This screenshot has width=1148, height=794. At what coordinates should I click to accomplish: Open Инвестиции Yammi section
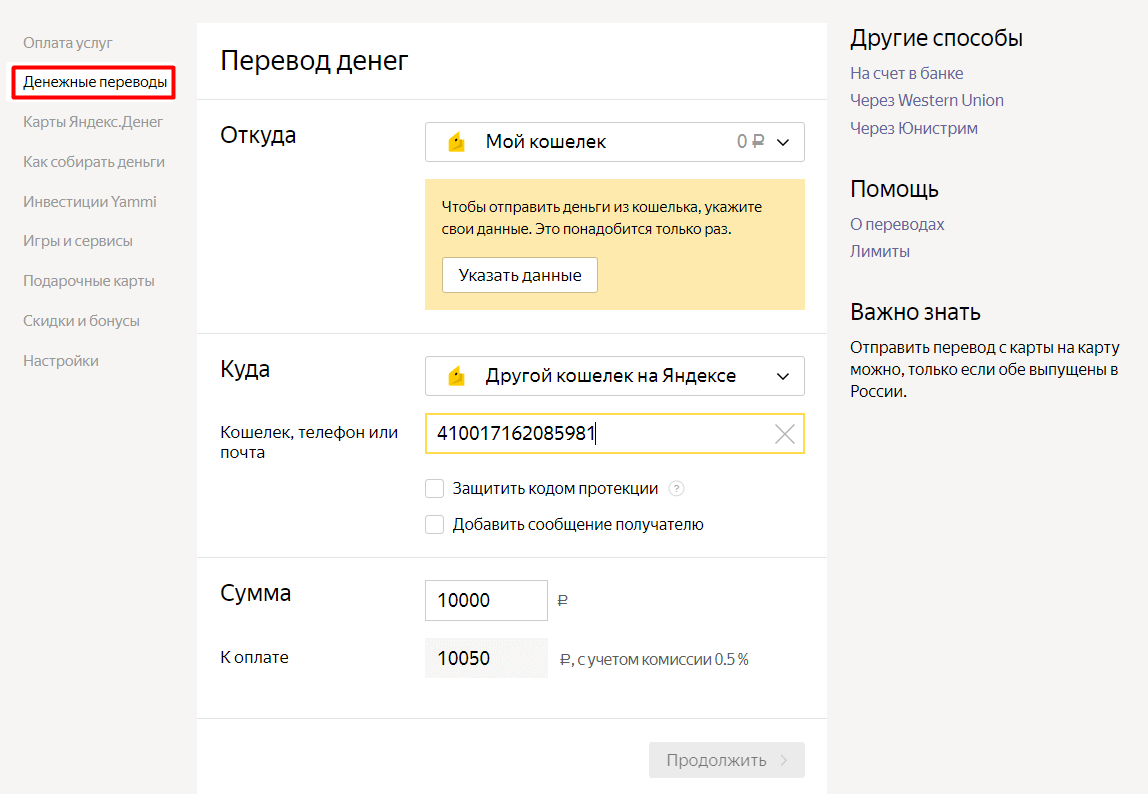89,201
